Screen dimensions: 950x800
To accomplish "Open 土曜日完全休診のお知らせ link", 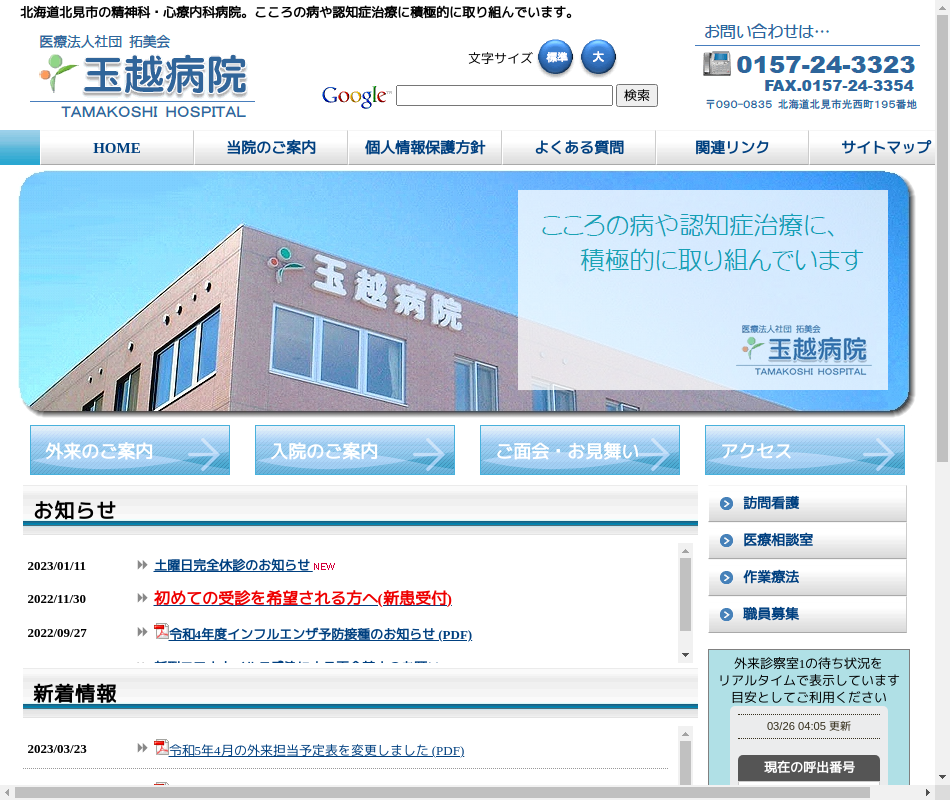I will (232, 565).
